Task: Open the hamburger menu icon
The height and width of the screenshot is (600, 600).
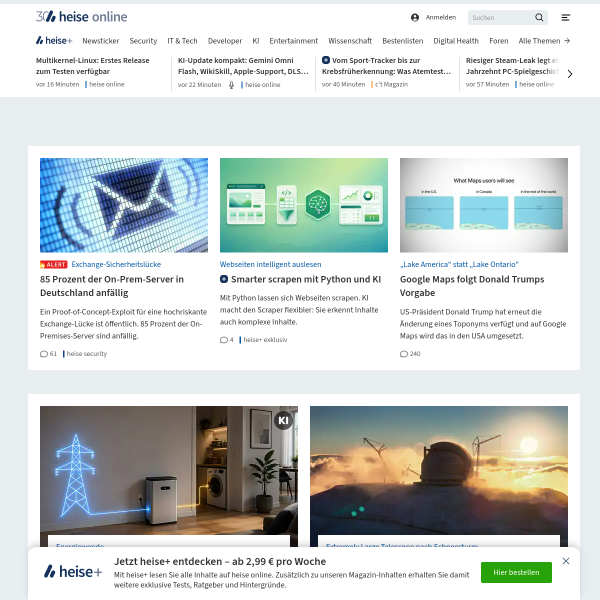Action: tap(566, 18)
